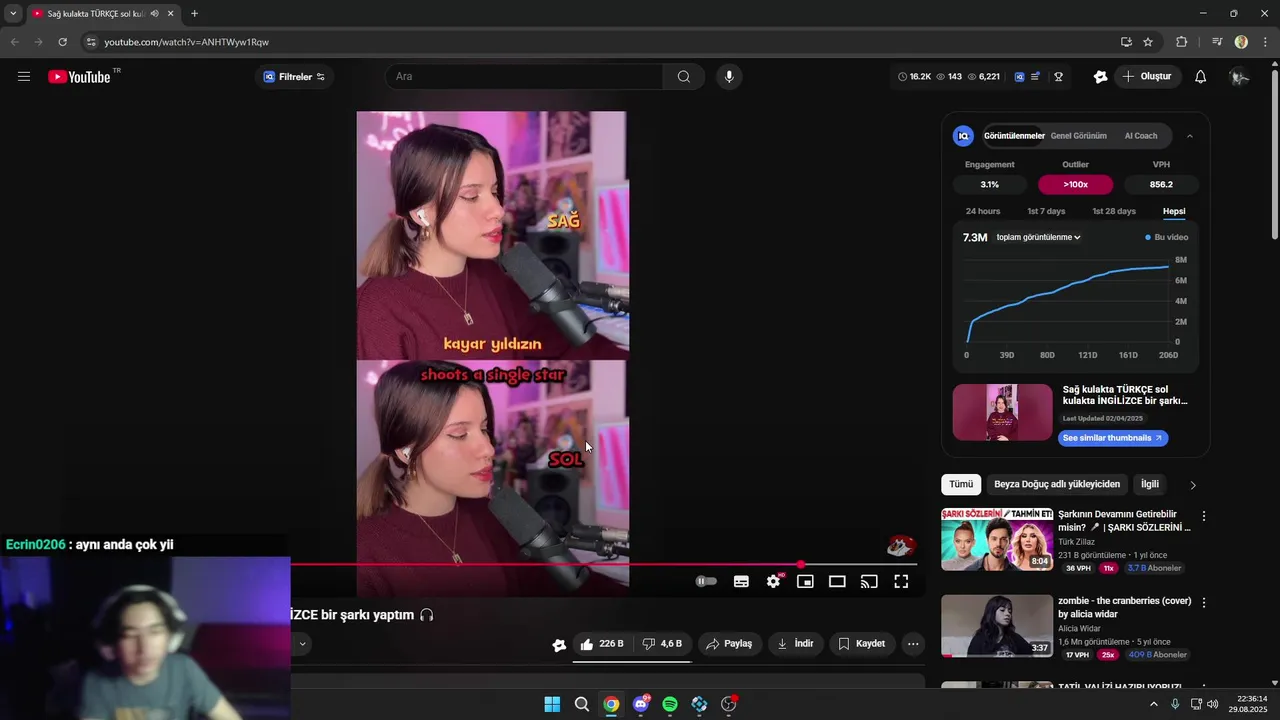The image size is (1280, 720).
Task: Dislike the video (4,6 B)
Action: coord(662,644)
